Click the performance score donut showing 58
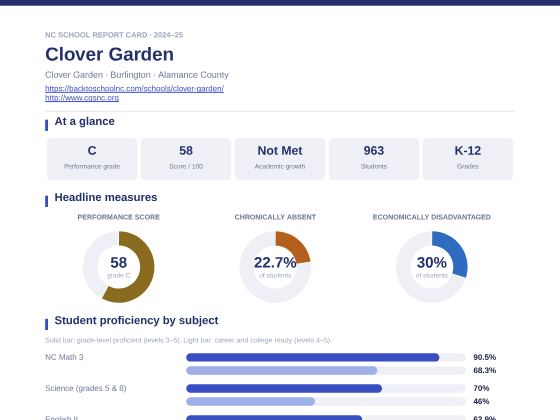 point(119,267)
